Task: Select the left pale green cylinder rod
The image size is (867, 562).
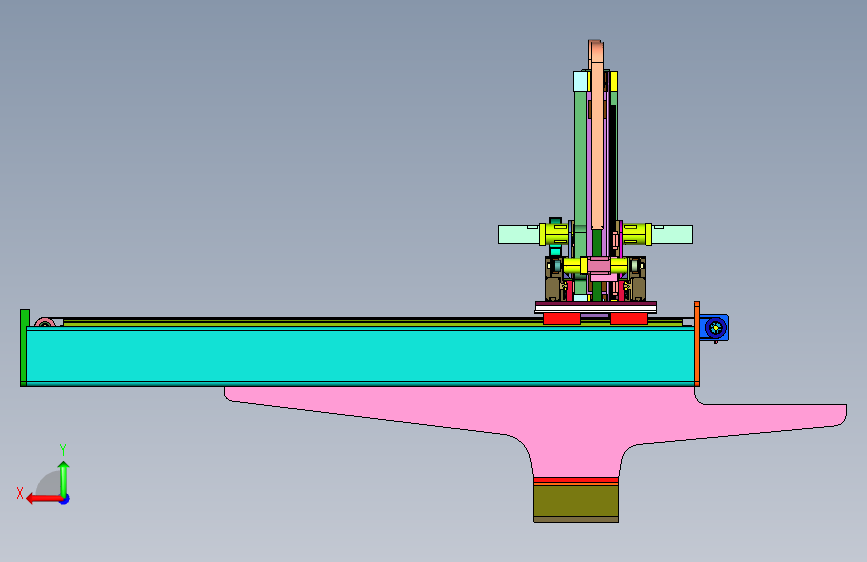Action: (x=519, y=235)
